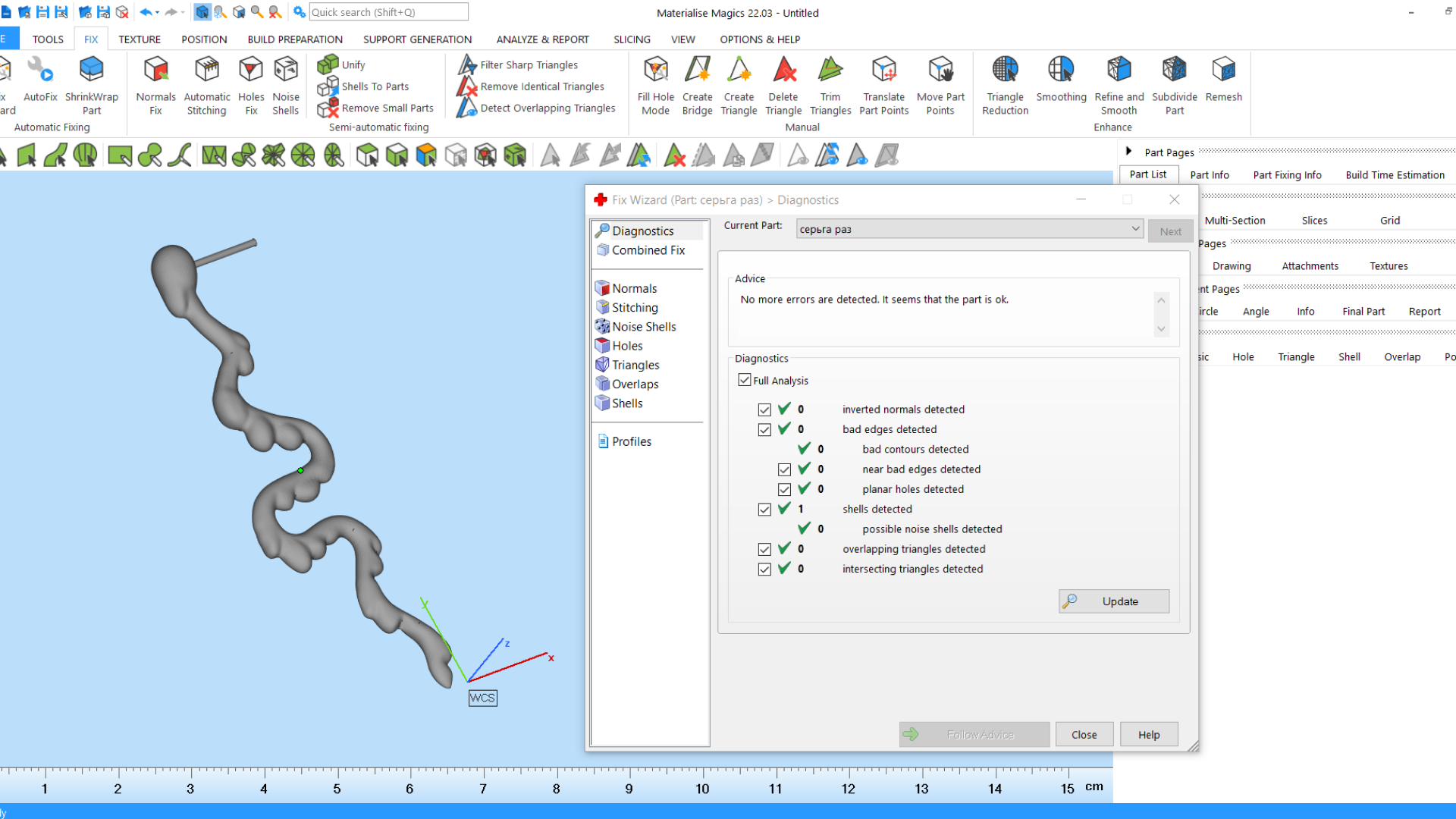Start Automatic Stitching
This screenshot has height=819, width=1456.
pyautogui.click(x=206, y=85)
